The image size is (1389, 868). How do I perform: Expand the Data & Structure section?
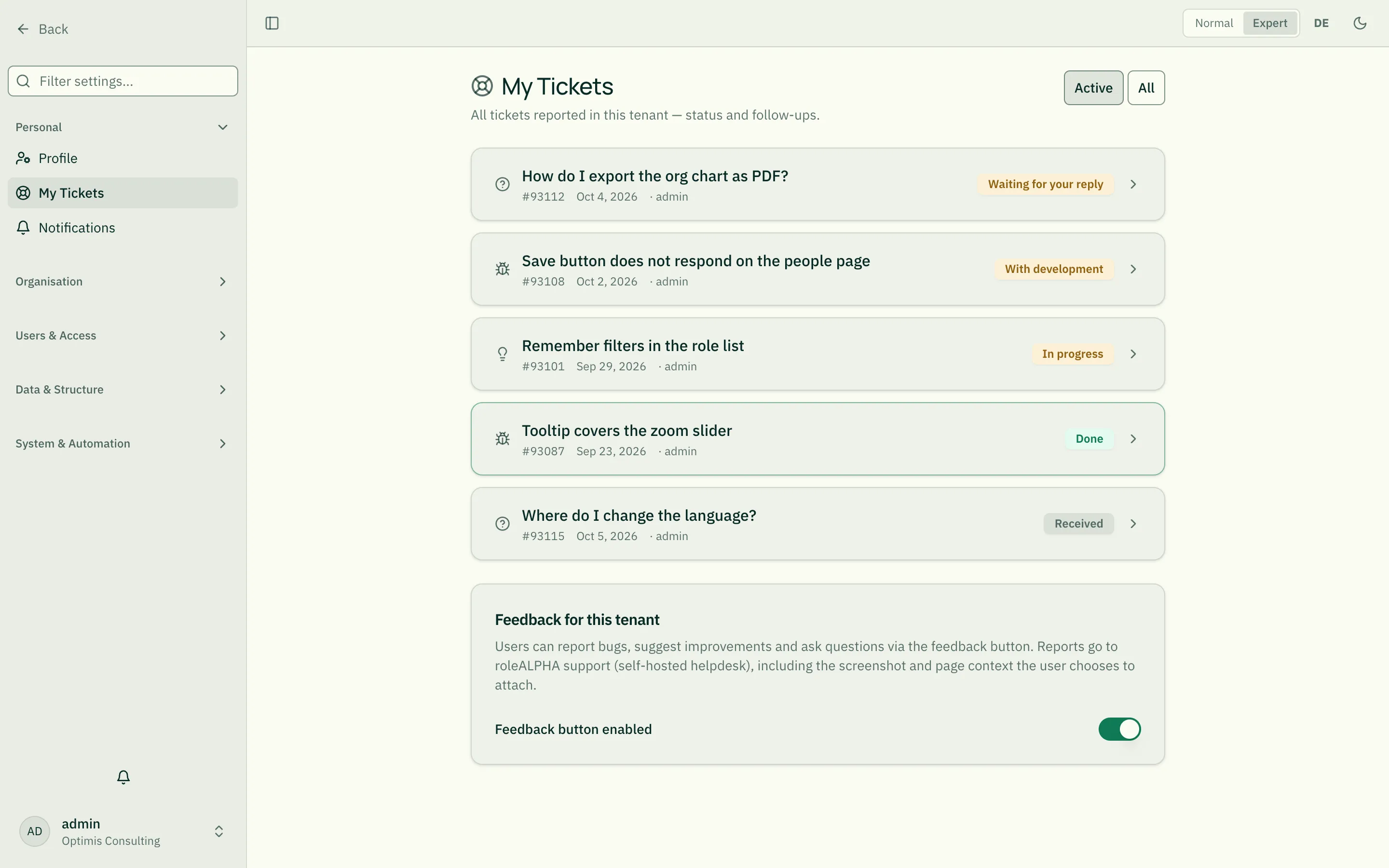pos(123,389)
